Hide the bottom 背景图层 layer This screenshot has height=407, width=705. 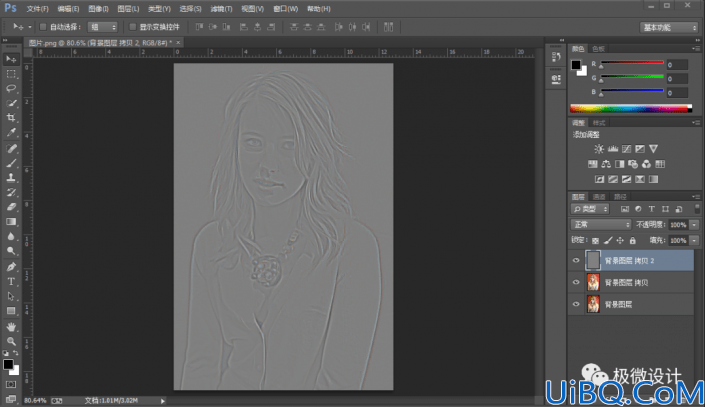tap(576, 304)
